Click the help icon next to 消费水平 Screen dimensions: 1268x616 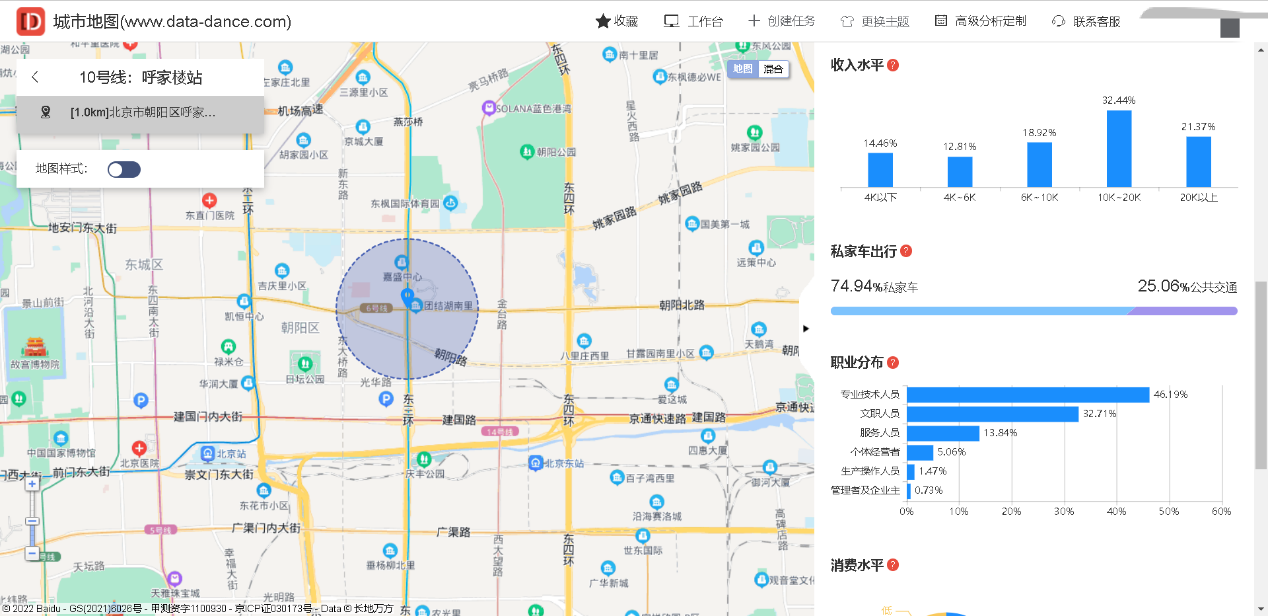coord(893,565)
